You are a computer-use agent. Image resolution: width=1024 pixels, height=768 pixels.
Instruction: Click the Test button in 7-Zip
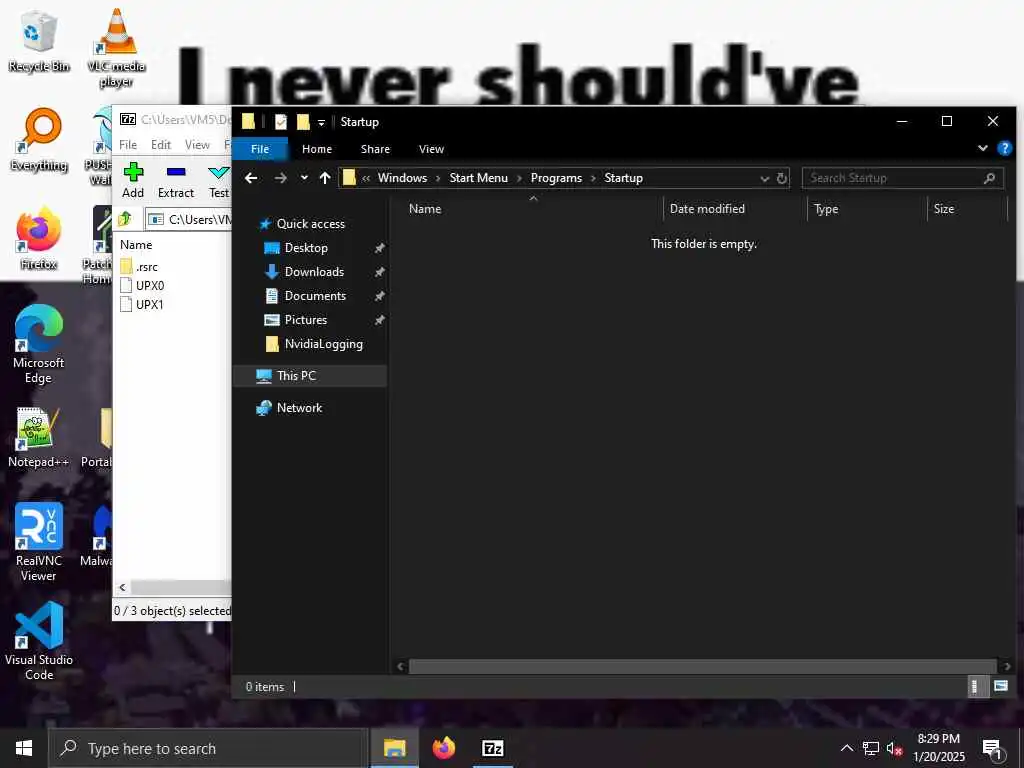tap(219, 180)
